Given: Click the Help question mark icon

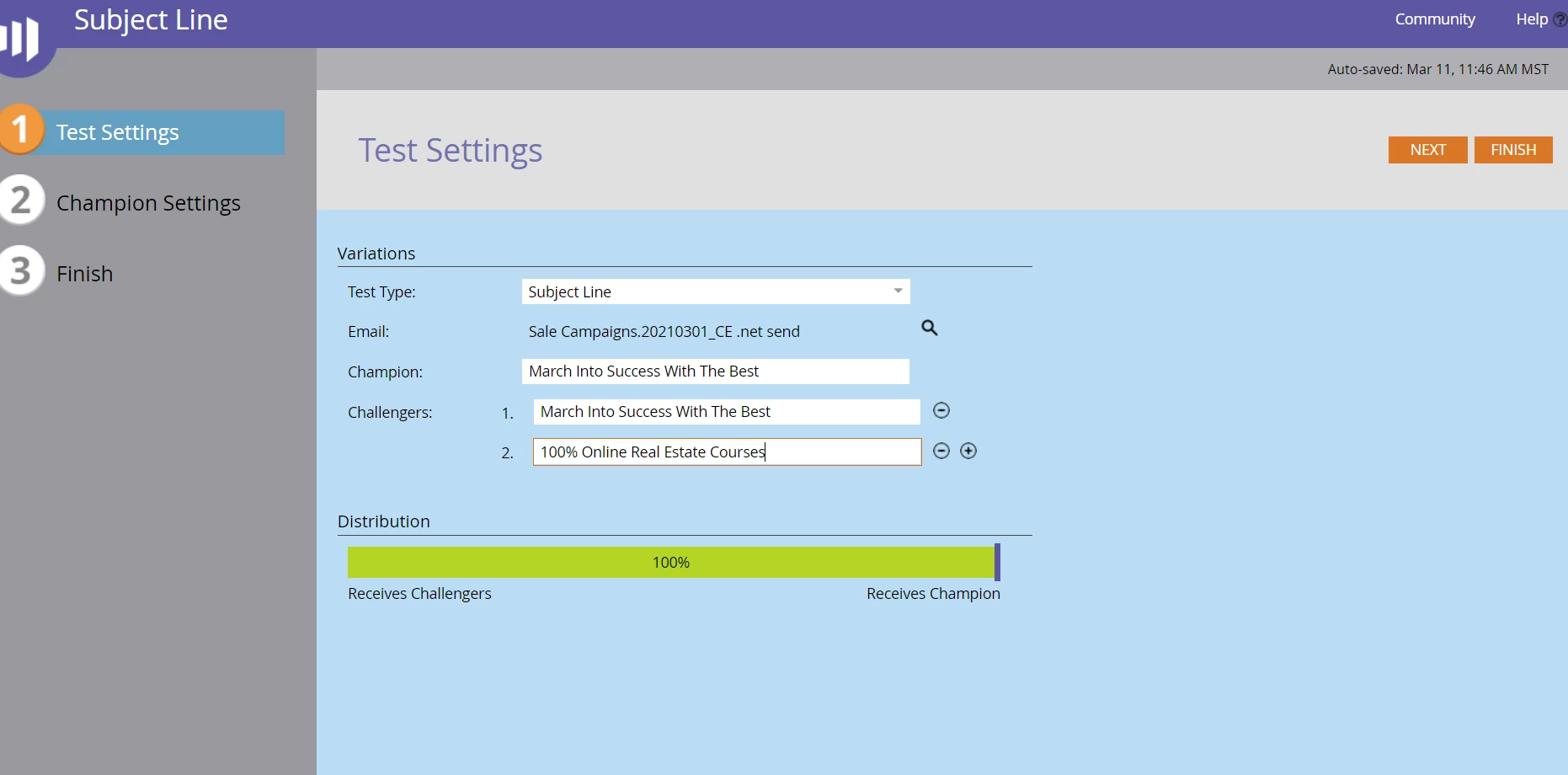Looking at the screenshot, I should (1560, 19).
